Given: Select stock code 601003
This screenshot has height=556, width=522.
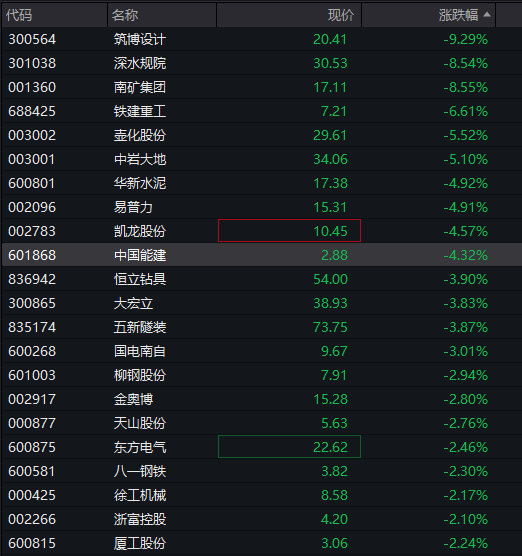Looking at the screenshot, I should point(32,375).
